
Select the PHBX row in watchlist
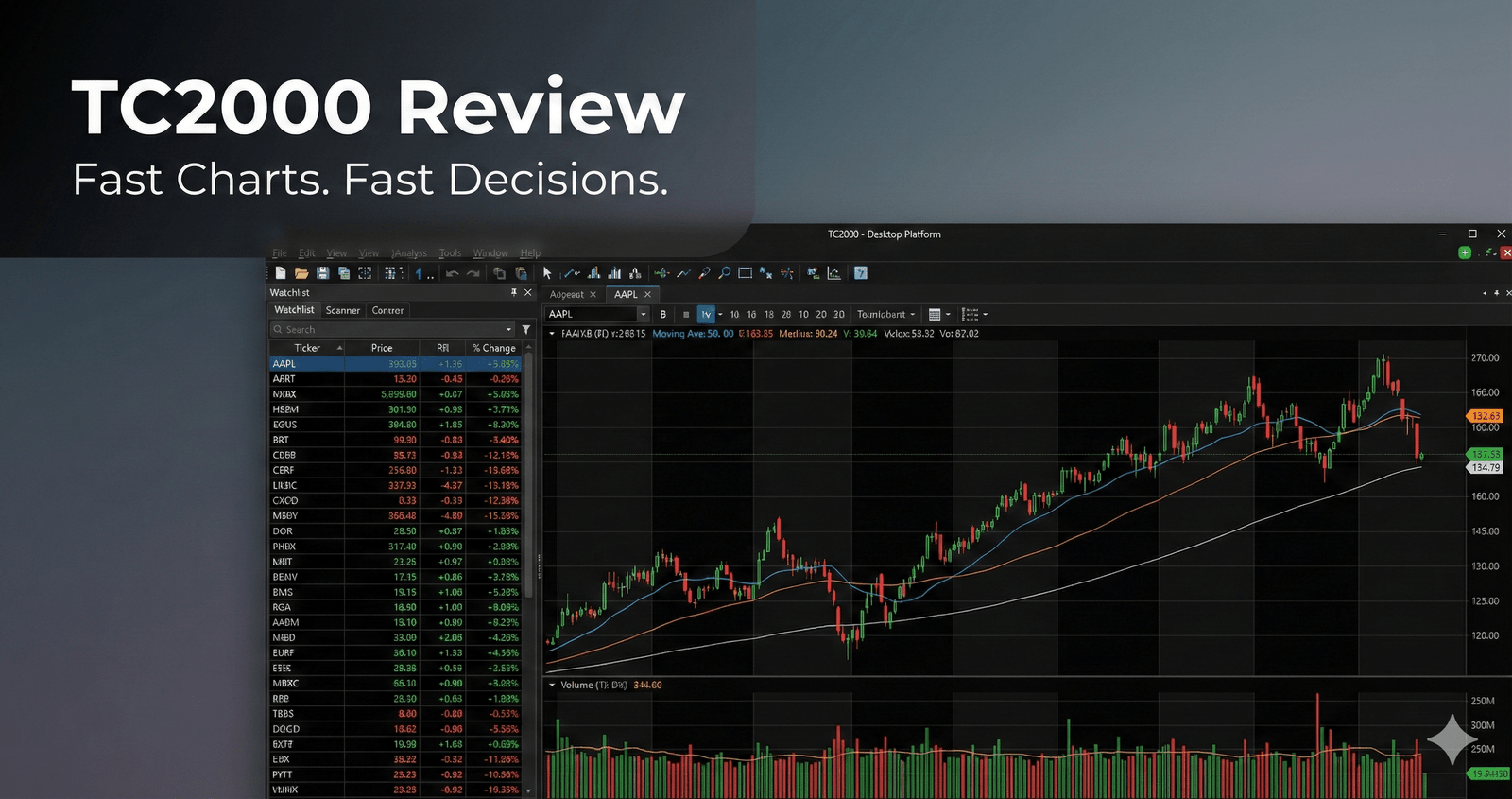[396, 546]
